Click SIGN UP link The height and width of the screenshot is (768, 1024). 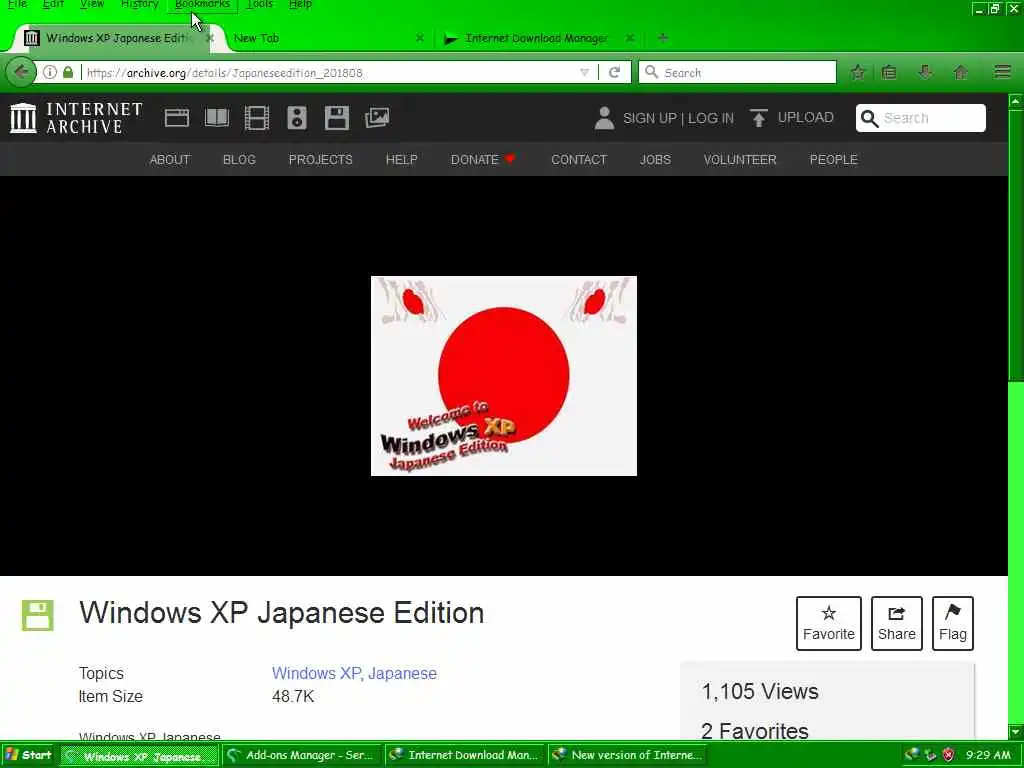pyautogui.click(x=650, y=118)
